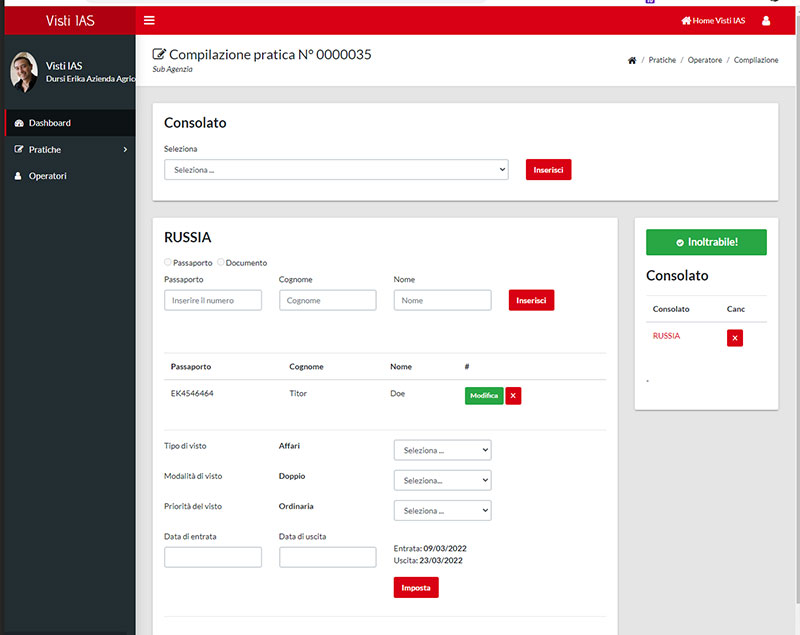
Task: Click the Entrata date 09/03/2022
Action: 445,549
